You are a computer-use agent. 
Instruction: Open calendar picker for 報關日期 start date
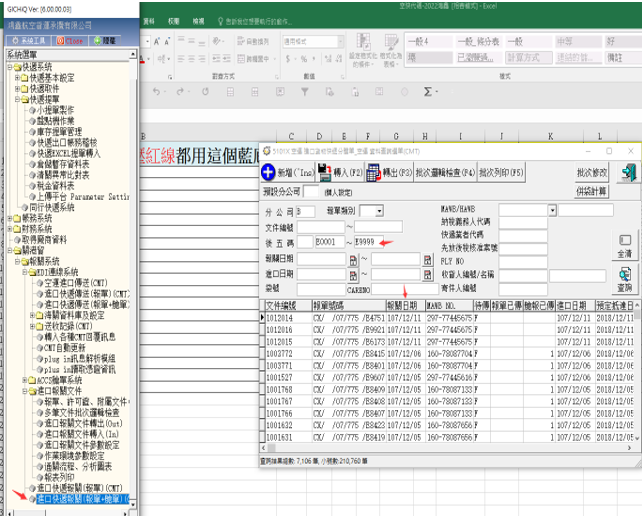click(x=353, y=258)
